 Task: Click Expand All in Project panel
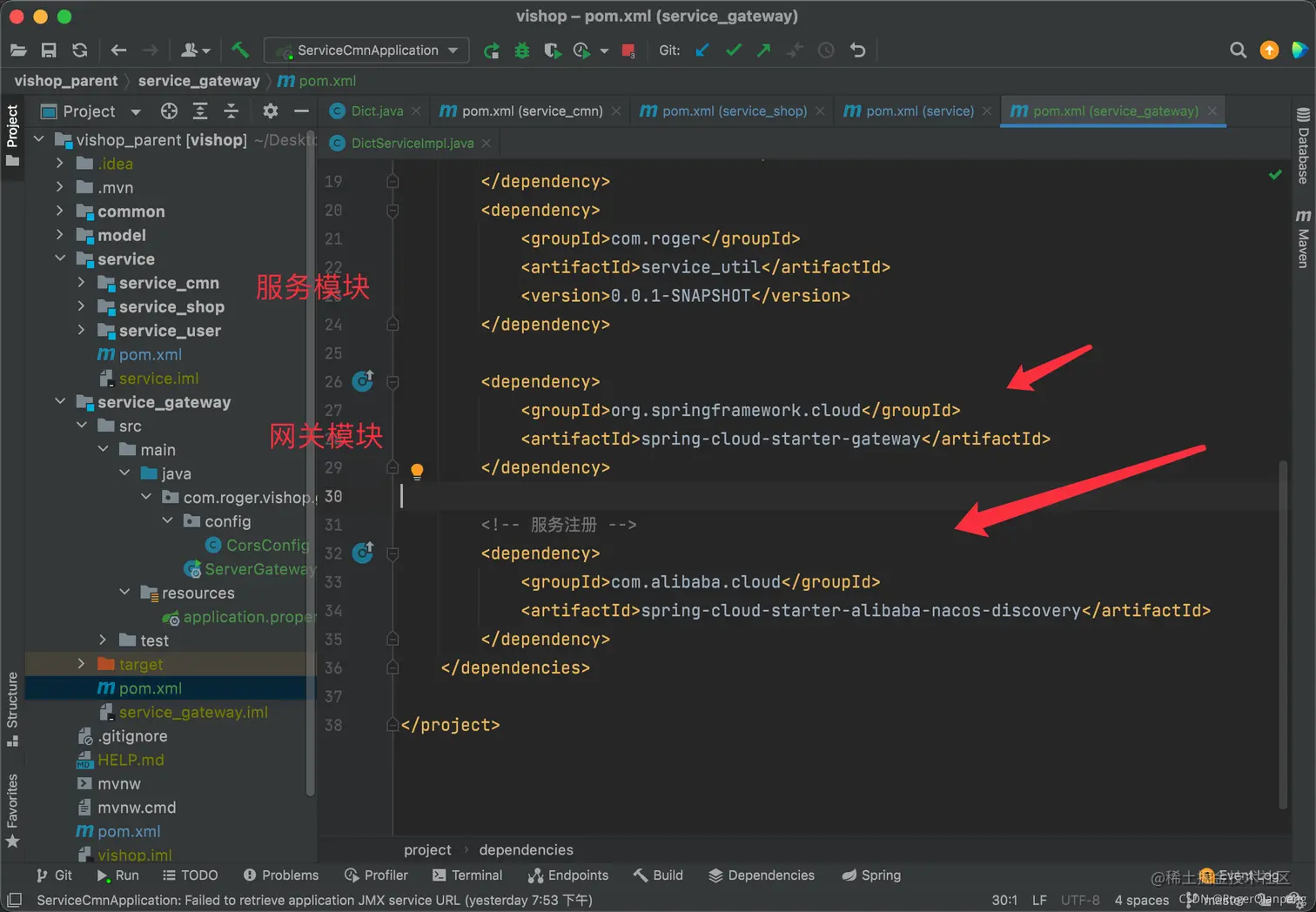[x=200, y=111]
